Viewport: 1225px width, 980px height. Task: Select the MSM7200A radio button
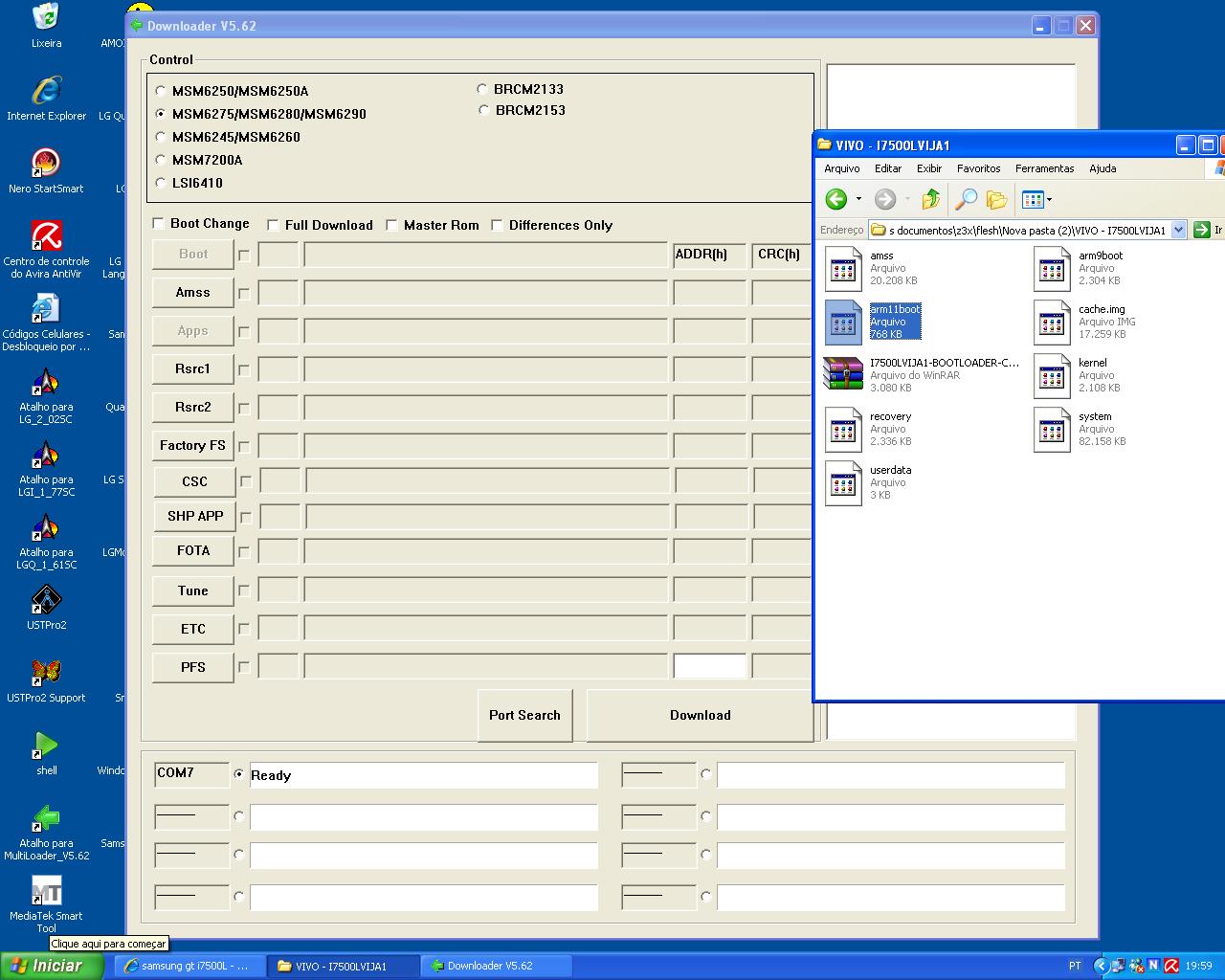tap(161, 160)
